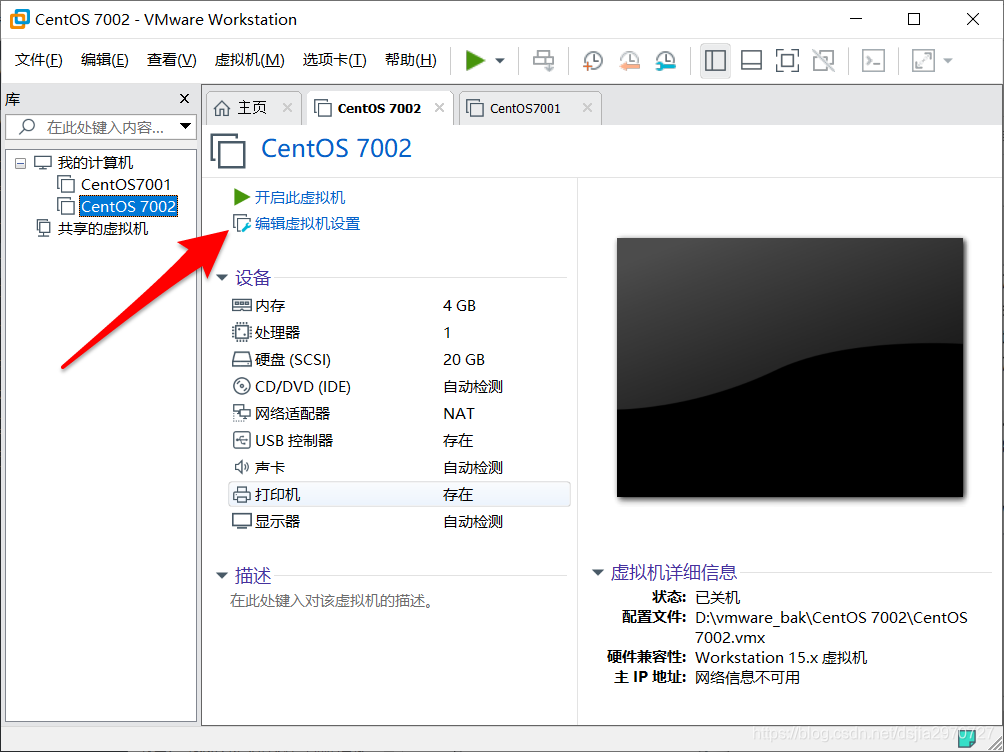
Task: Select the CD/DVD (IDE) device row
Action: 399,386
